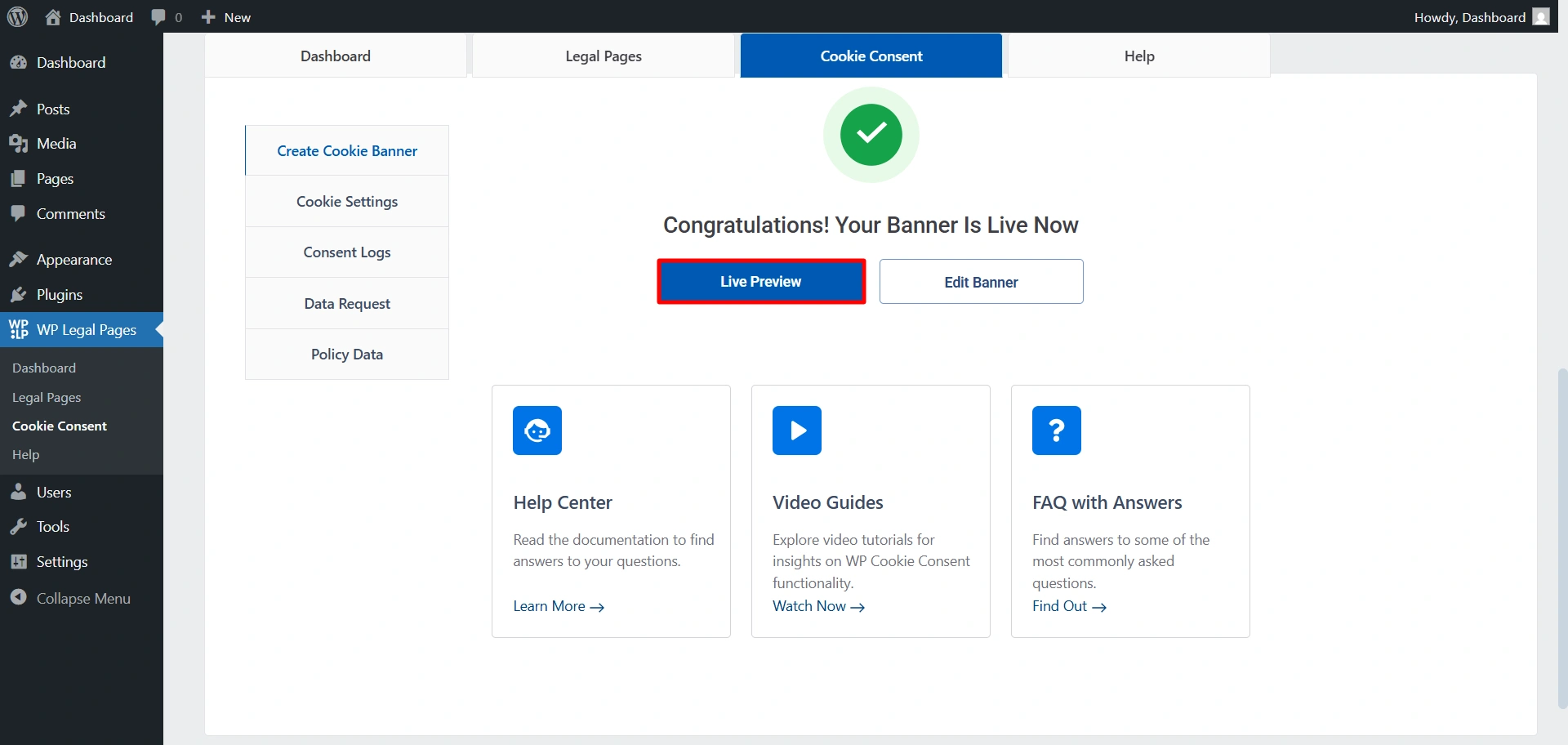This screenshot has height=745, width=1568.
Task: Open the Consent Logs section
Action: (x=347, y=252)
